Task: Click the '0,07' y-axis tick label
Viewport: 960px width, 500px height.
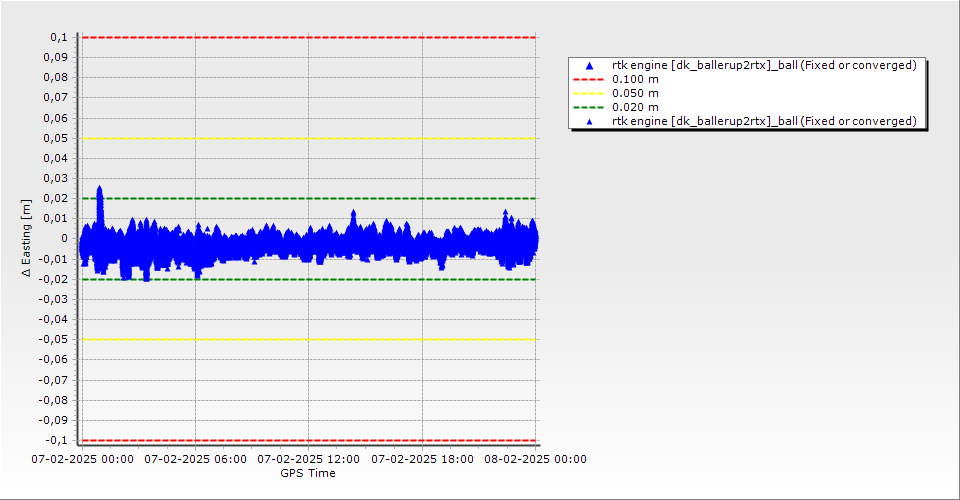Action: pyautogui.click(x=56, y=98)
